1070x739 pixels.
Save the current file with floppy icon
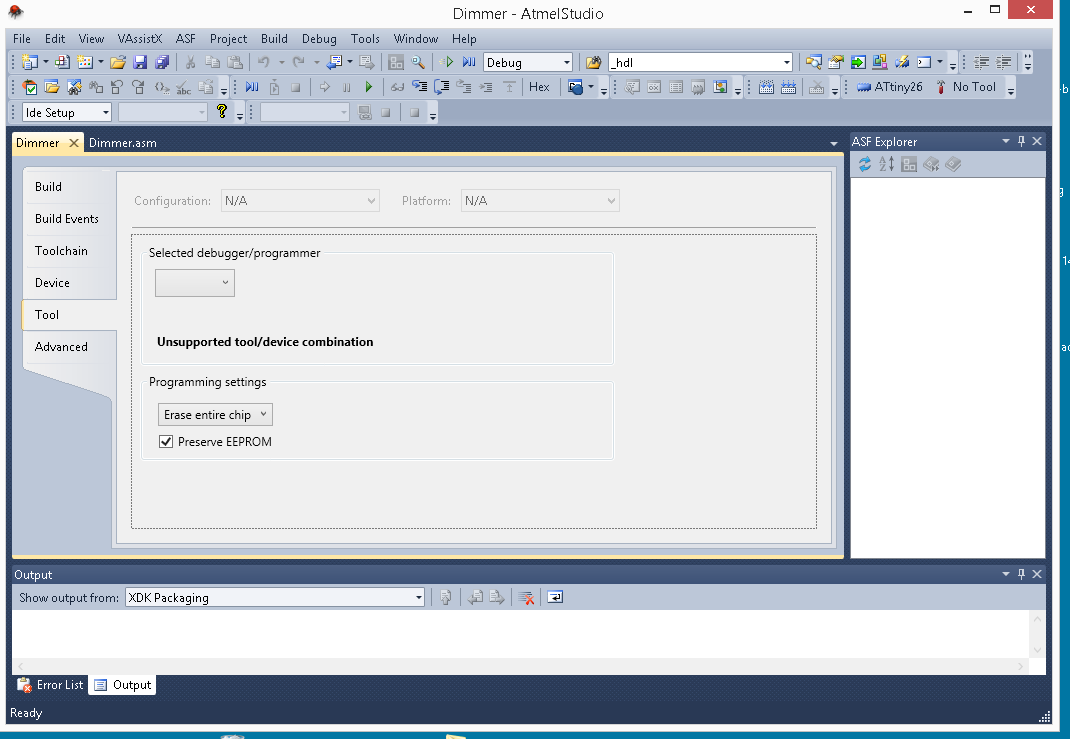pyautogui.click(x=140, y=62)
